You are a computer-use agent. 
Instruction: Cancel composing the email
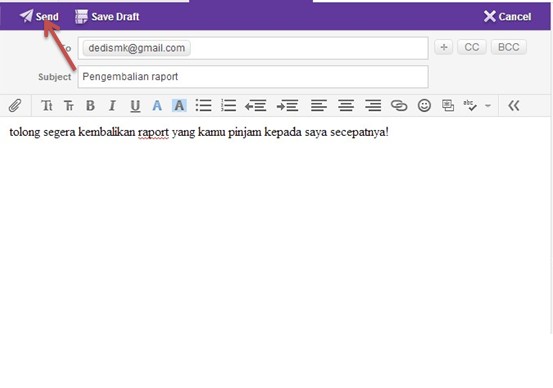click(507, 16)
